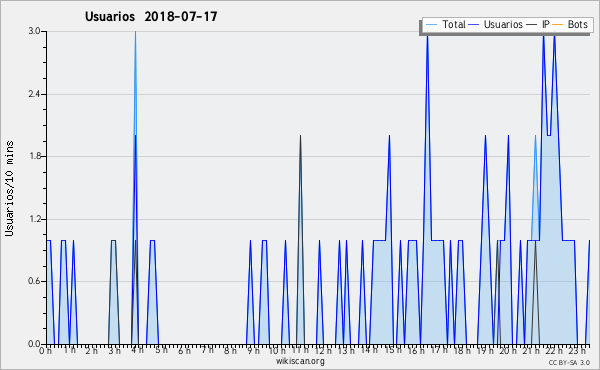Click the y-axis label Usuarios/10 mins

[9, 188]
